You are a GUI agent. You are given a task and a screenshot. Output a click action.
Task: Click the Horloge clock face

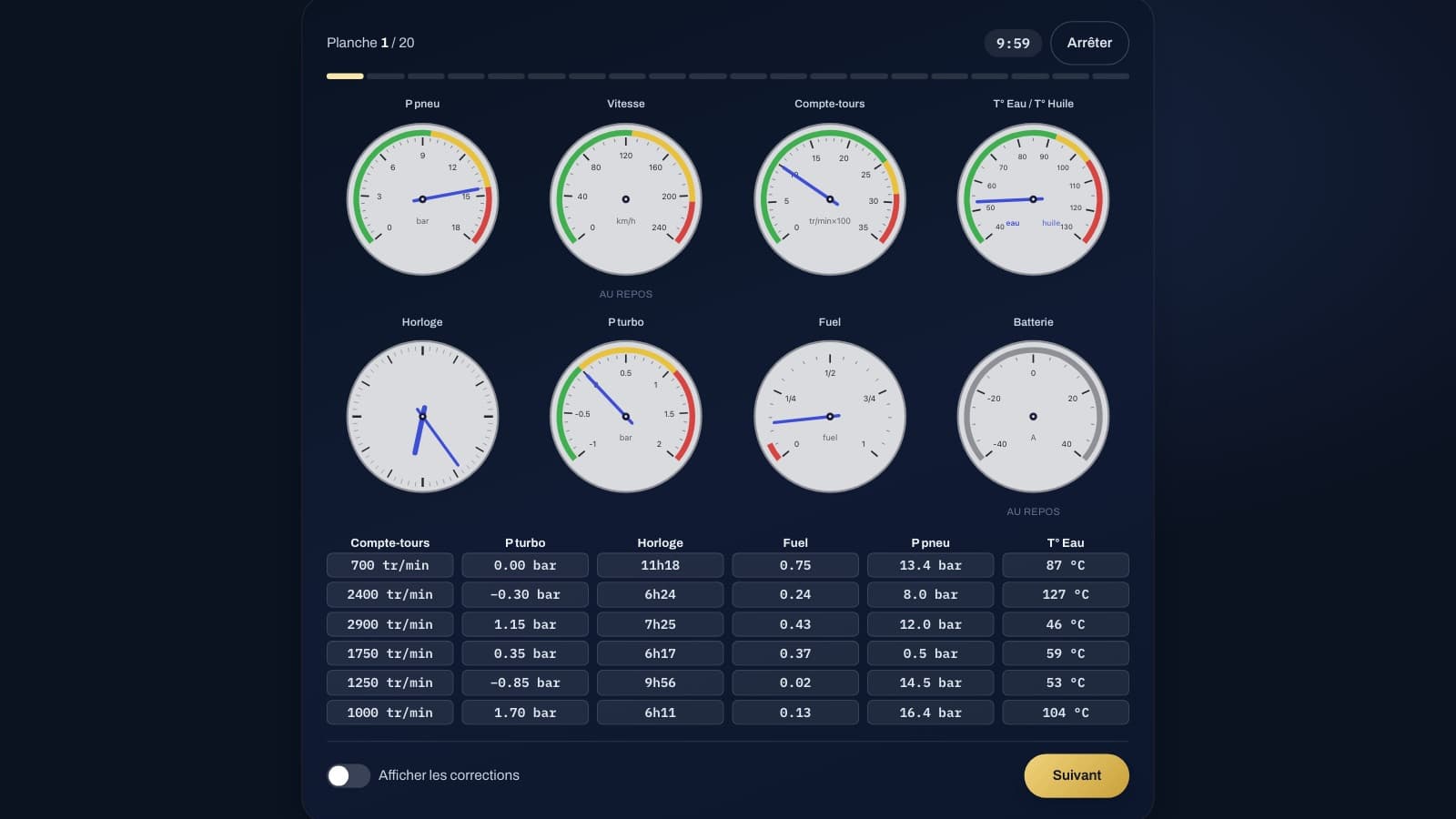422,417
